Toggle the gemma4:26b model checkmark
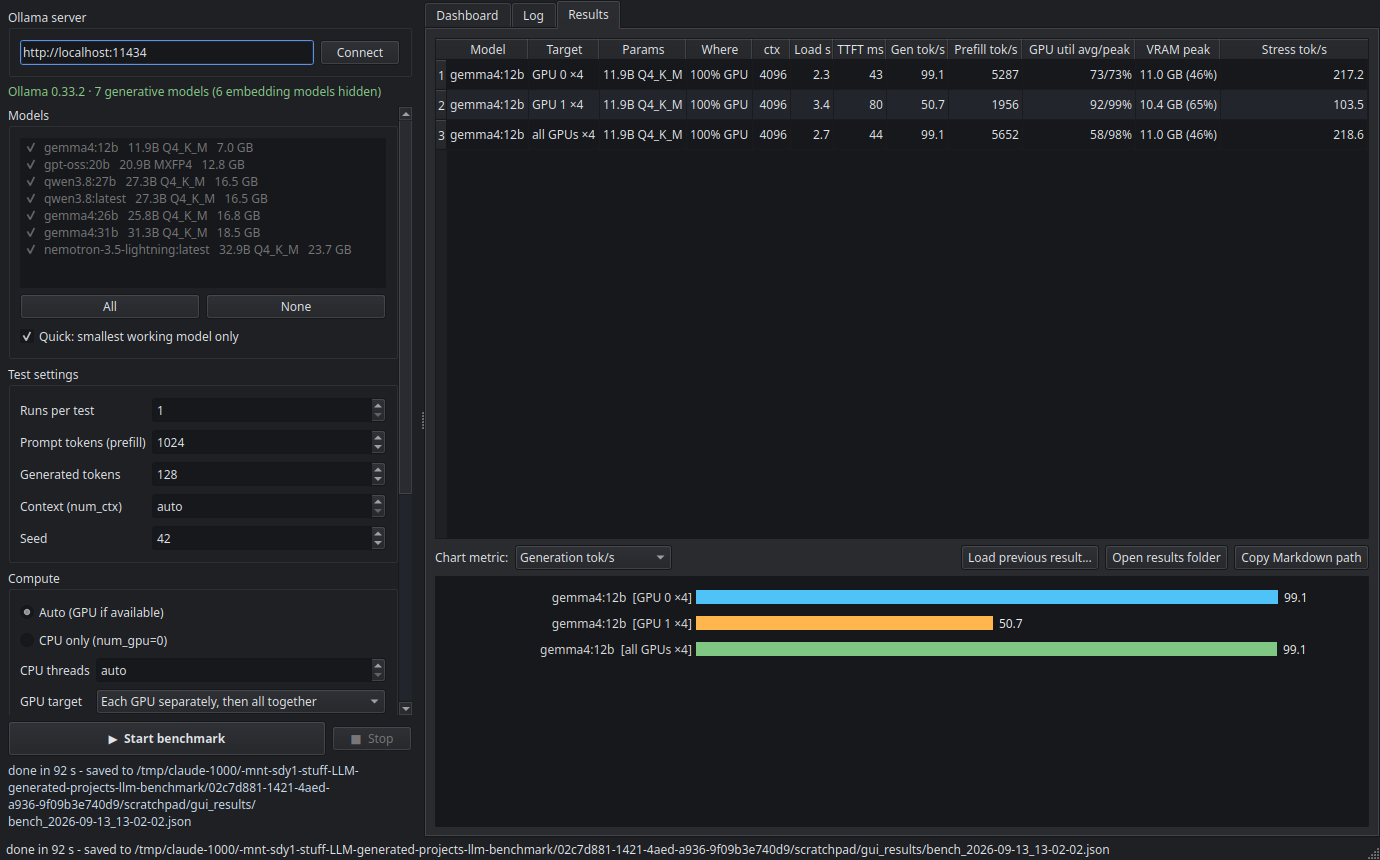The image size is (1380, 860). coord(31,216)
